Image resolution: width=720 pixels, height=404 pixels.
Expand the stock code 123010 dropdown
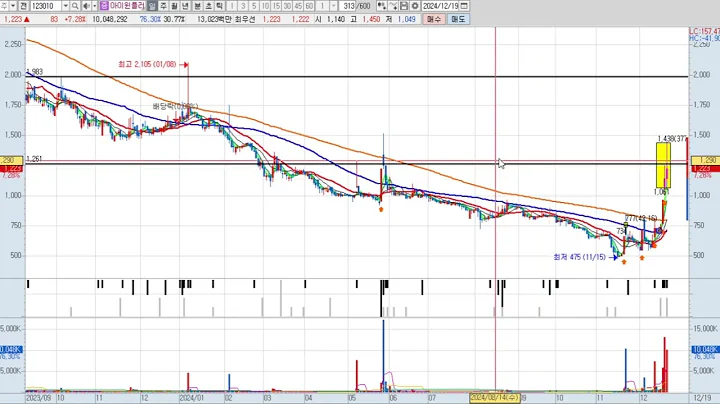65,6
